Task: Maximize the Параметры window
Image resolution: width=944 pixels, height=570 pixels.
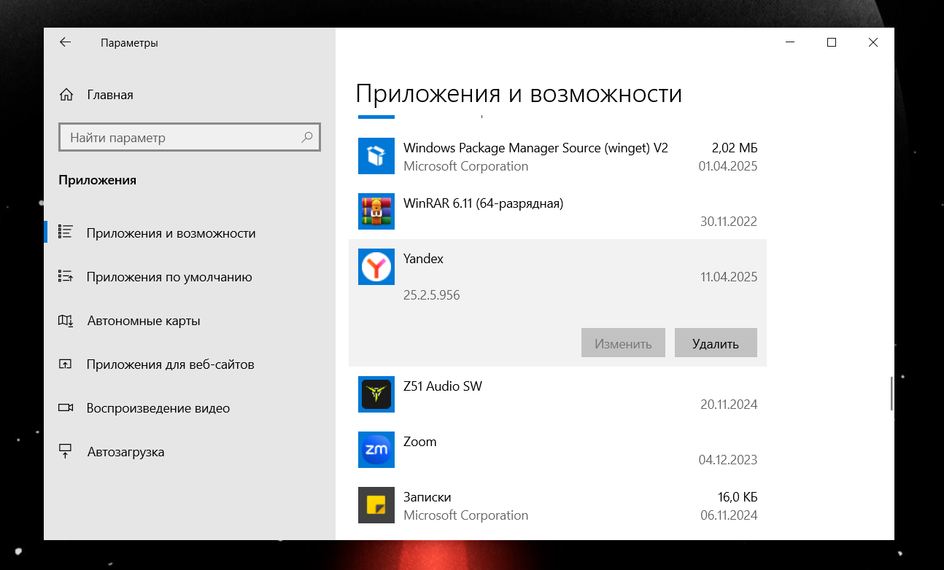Action: coord(831,42)
